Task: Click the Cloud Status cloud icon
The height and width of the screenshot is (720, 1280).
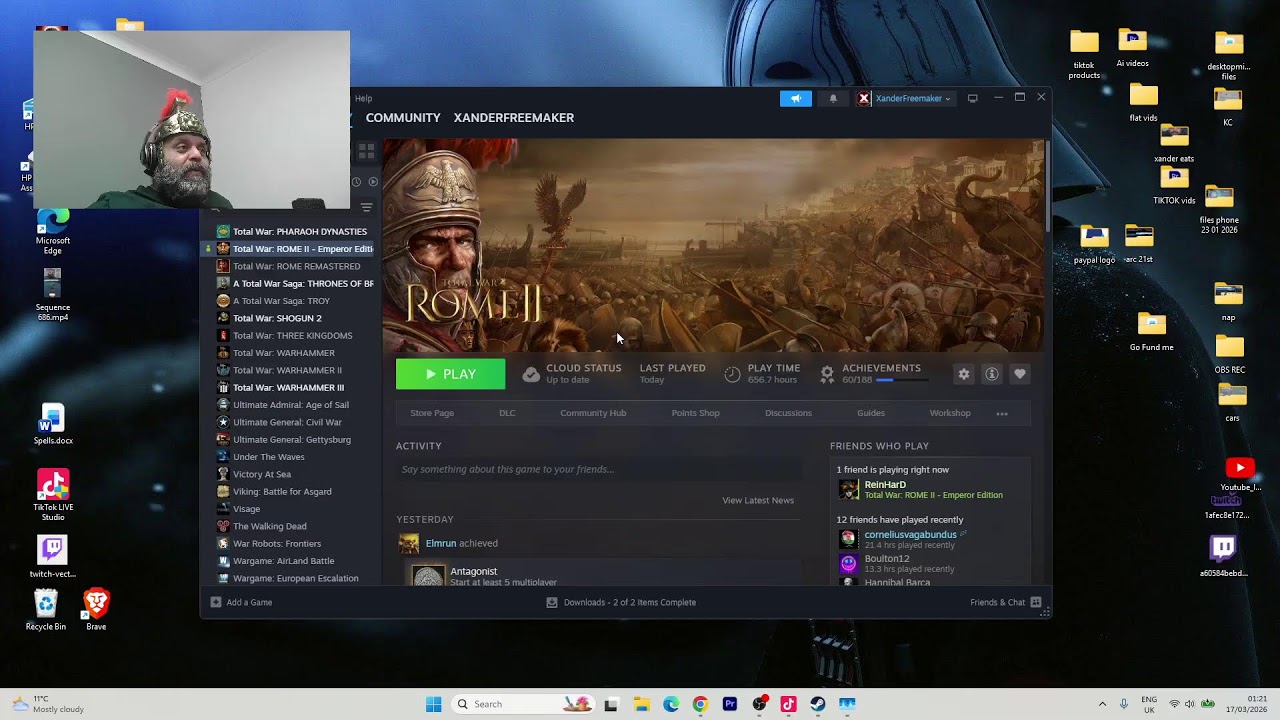Action: click(531, 374)
